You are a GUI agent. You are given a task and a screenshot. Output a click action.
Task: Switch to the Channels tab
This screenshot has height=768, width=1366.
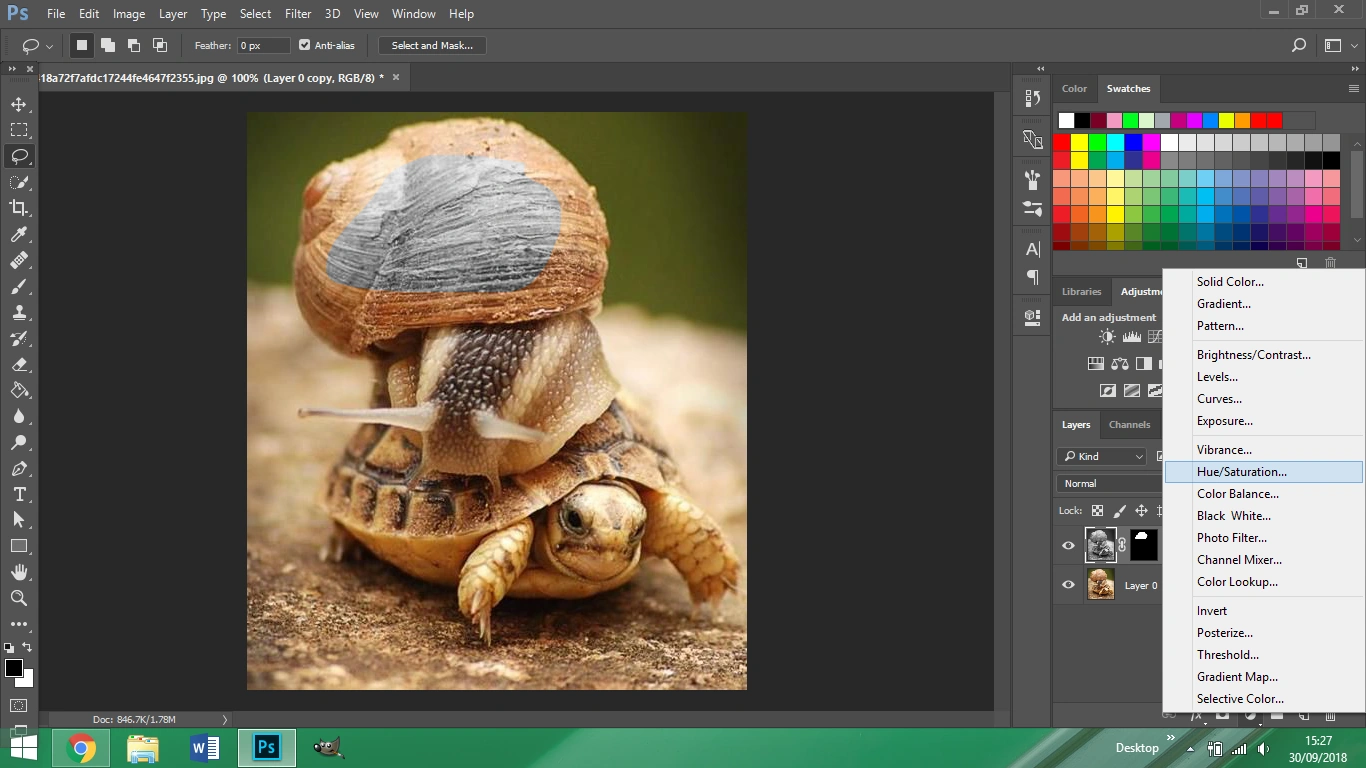[x=1129, y=424]
